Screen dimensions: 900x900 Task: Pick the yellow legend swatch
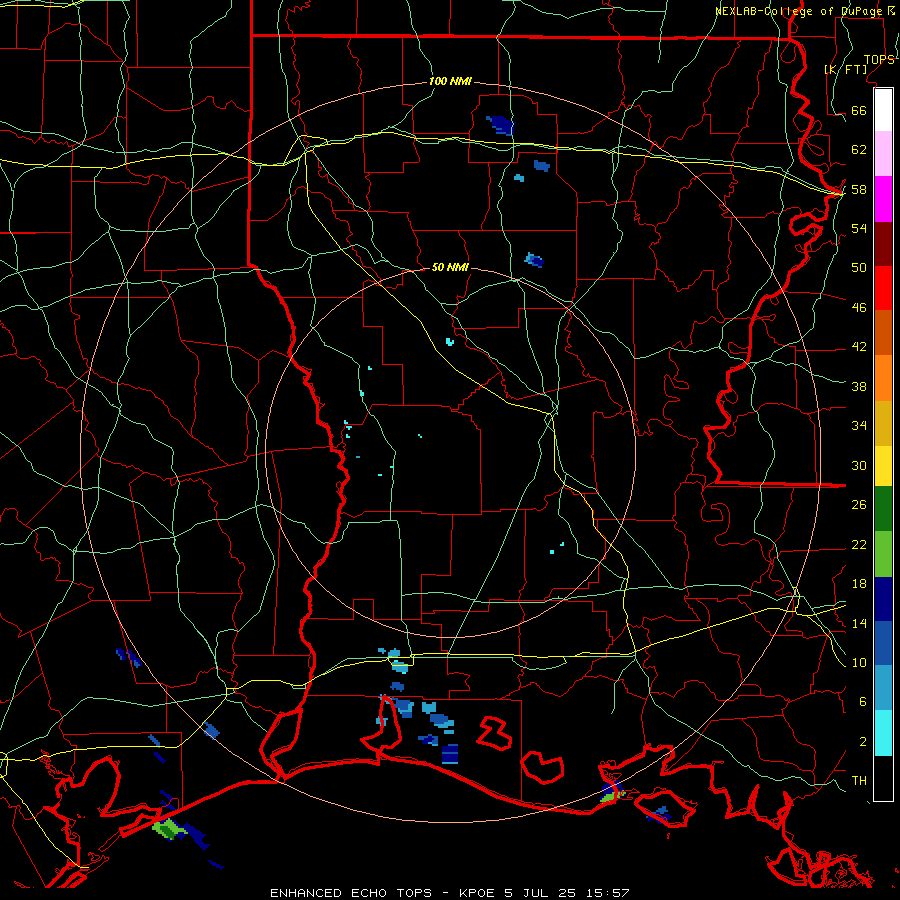(x=883, y=466)
